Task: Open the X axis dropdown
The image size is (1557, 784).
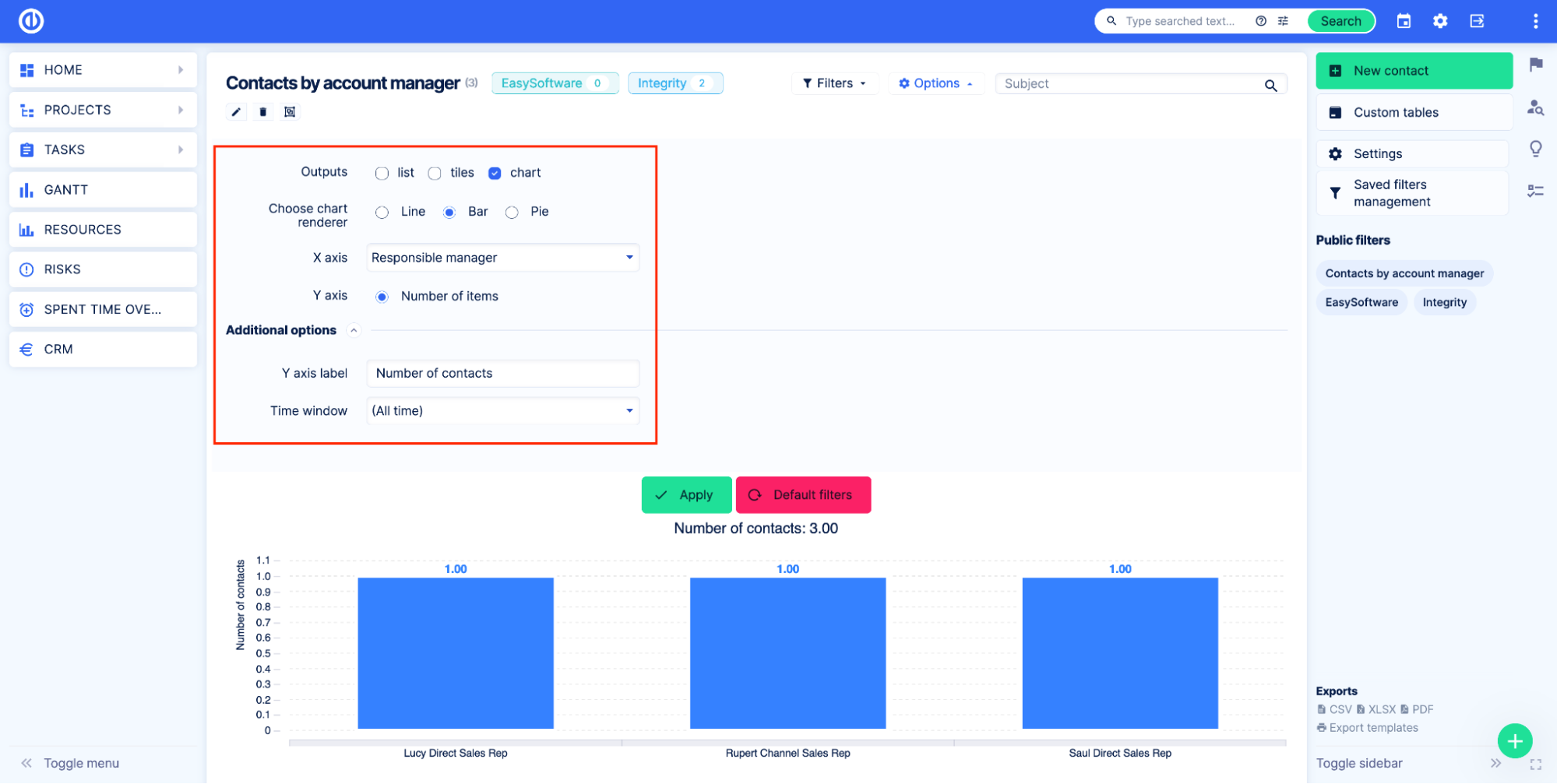Action: pos(502,258)
